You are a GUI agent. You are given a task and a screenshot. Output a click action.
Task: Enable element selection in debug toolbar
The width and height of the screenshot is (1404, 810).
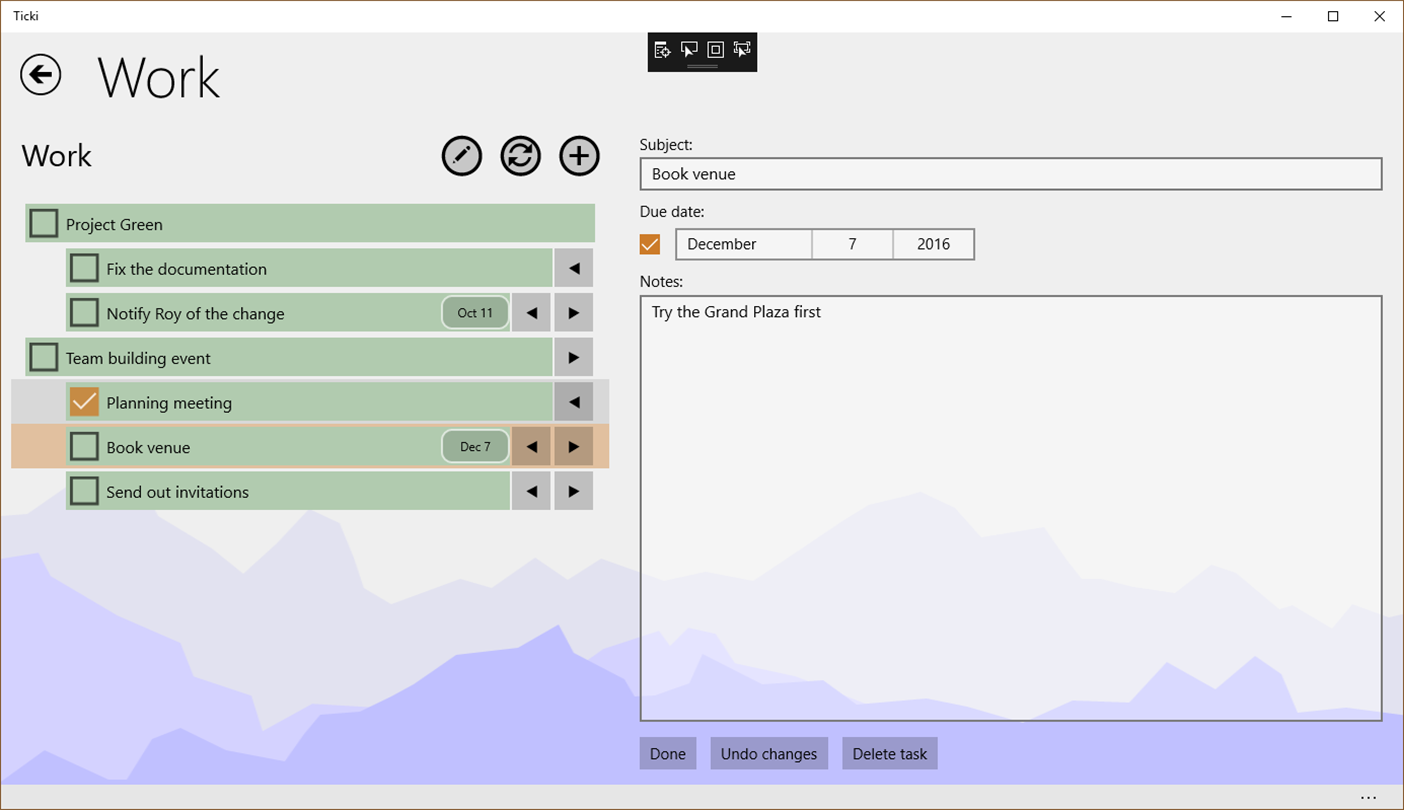tap(689, 50)
